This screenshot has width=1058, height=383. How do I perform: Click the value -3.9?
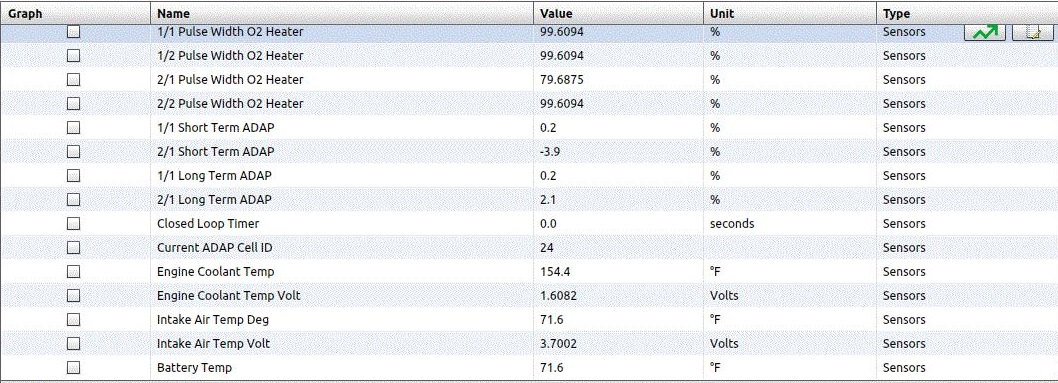point(550,152)
